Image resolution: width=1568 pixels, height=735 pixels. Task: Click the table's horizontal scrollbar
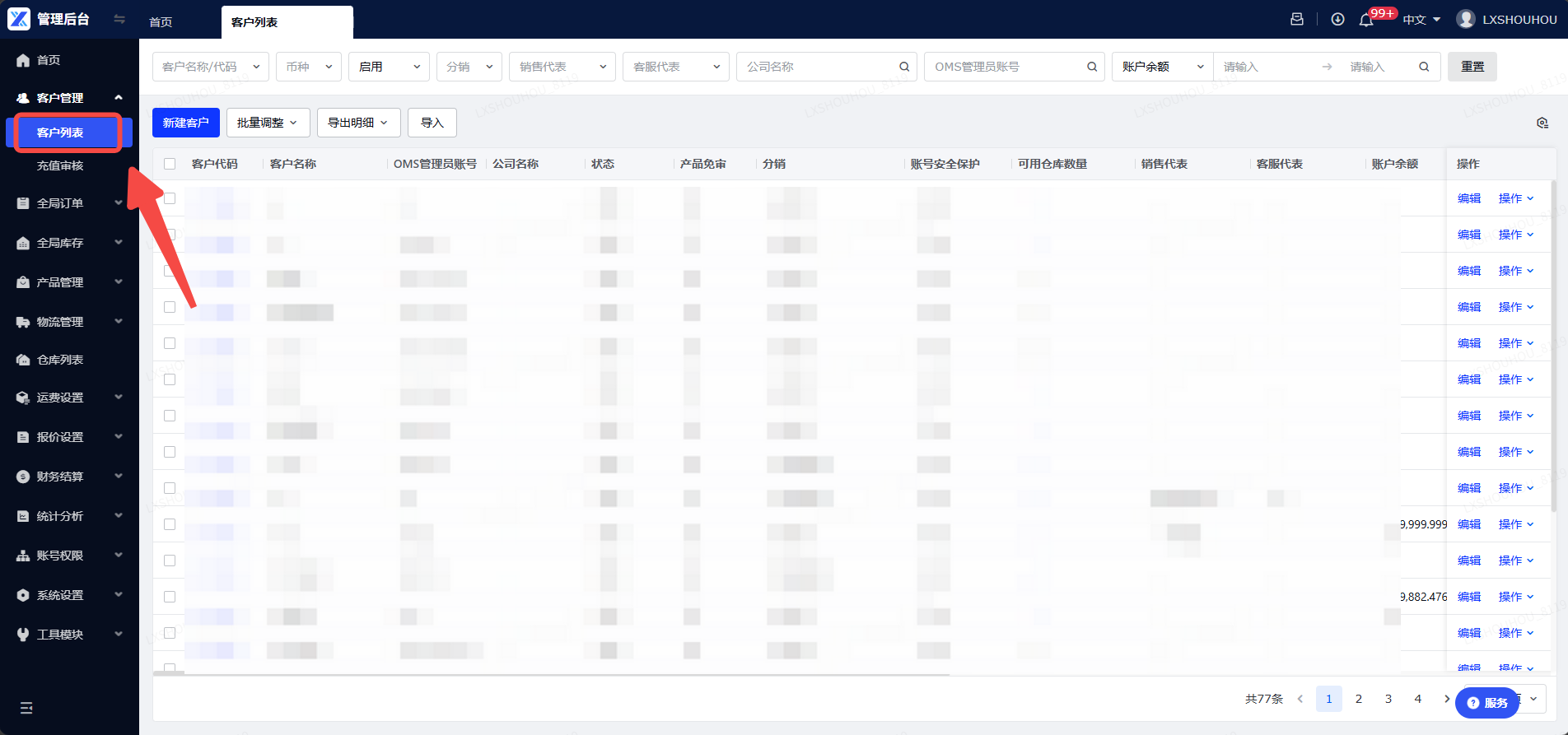[552, 674]
